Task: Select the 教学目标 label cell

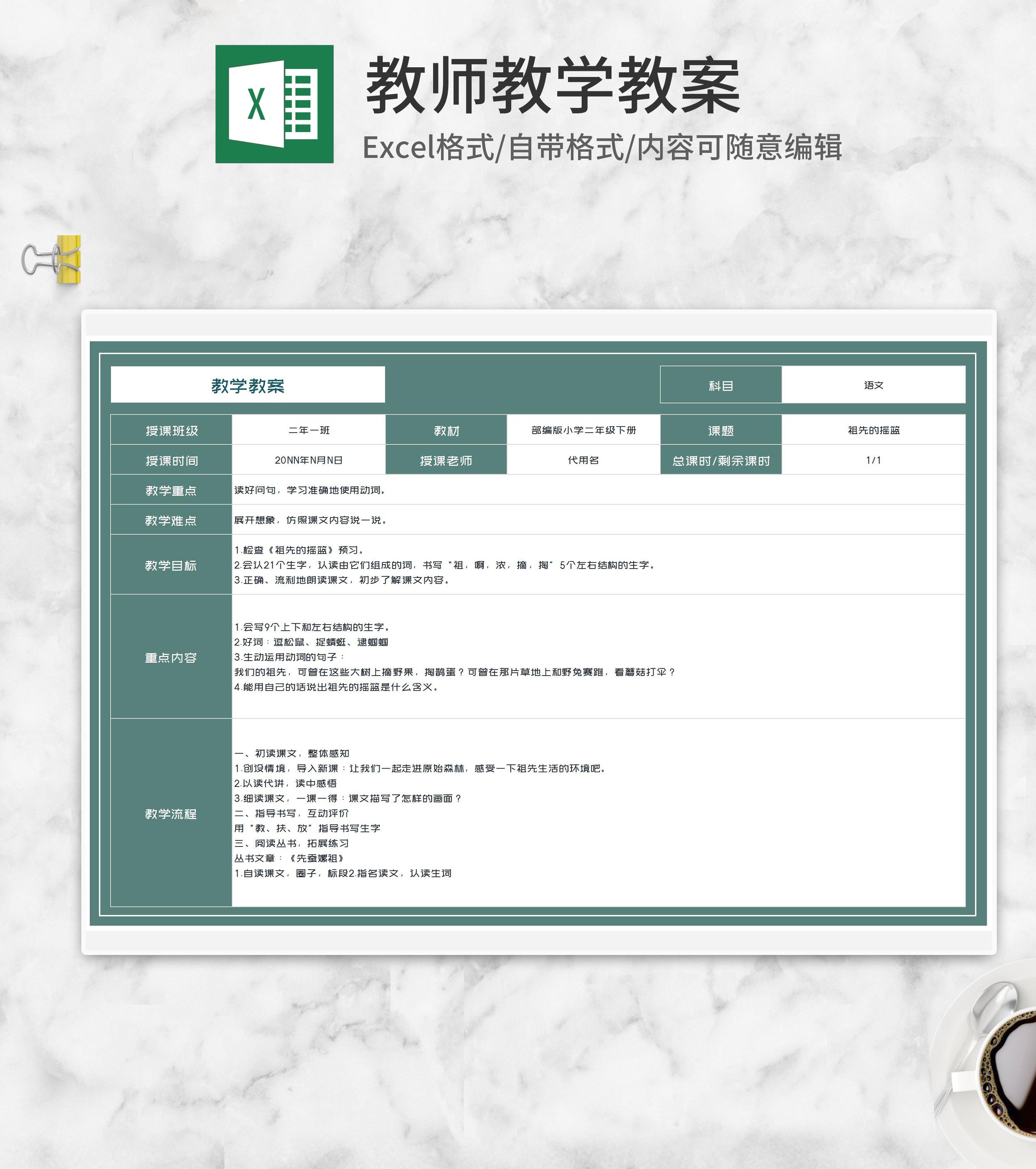Action: (171, 565)
